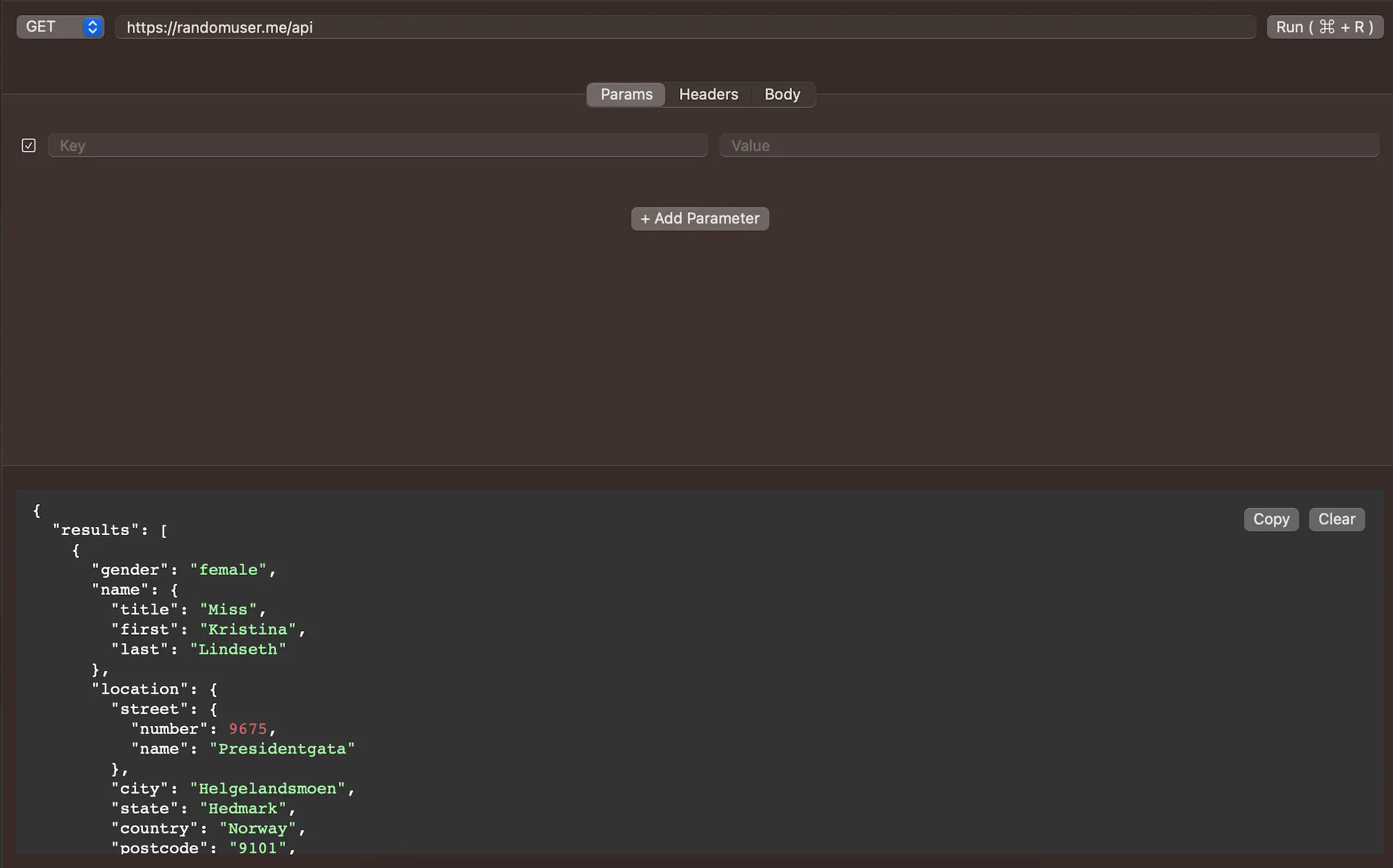
Task: Copy the JSON response
Action: click(1270, 519)
